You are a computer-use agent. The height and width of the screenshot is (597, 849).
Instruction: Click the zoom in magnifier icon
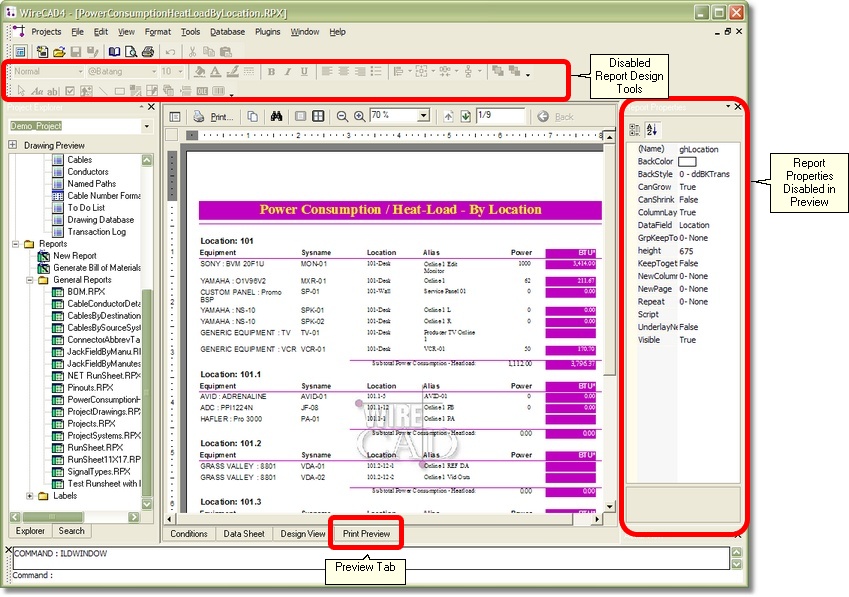pyautogui.click(x=359, y=116)
